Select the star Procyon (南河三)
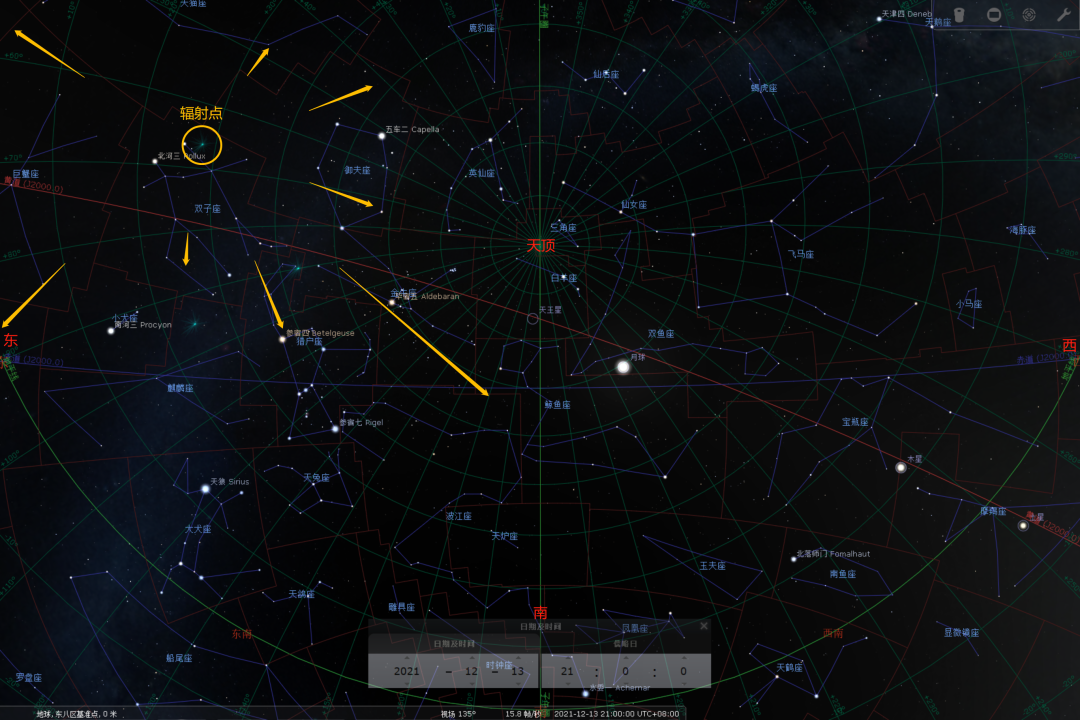Image resolution: width=1080 pixels, height=720 pixels. click(111, 331)
